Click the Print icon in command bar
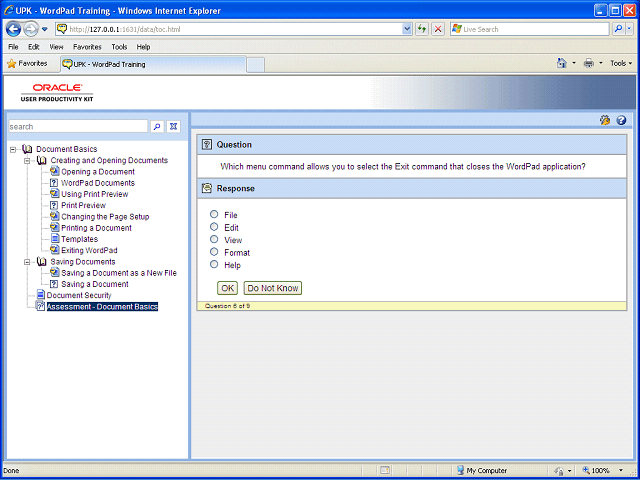The width and height of the screenshot is (640, 480). click(x=589, y=63)
